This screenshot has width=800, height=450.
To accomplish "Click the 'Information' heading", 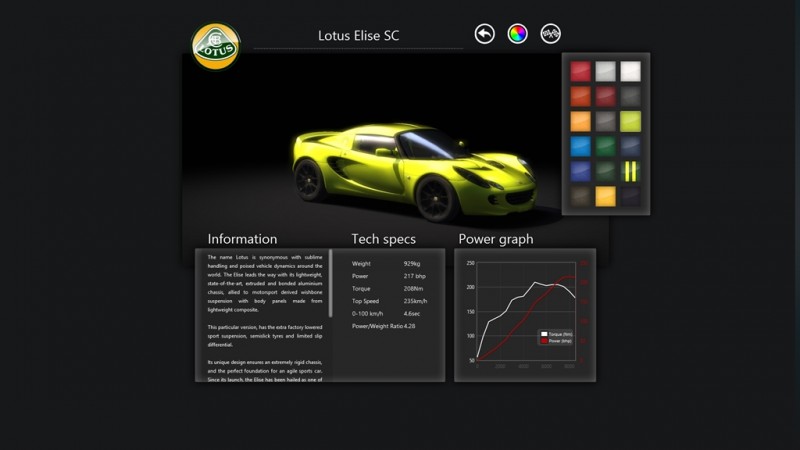I will point(242,239).
